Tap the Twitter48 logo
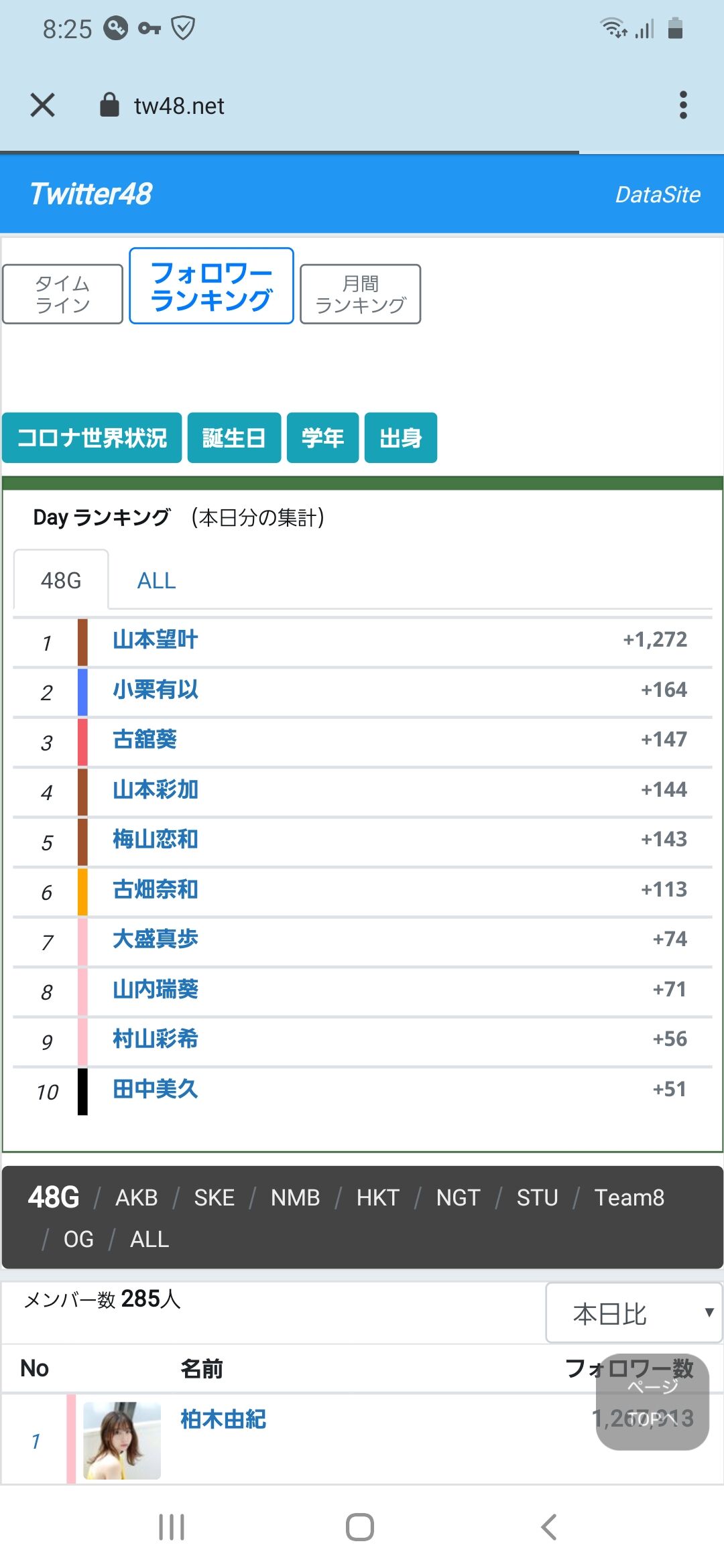The image size is (724, 1568). [x=91, y=194]
